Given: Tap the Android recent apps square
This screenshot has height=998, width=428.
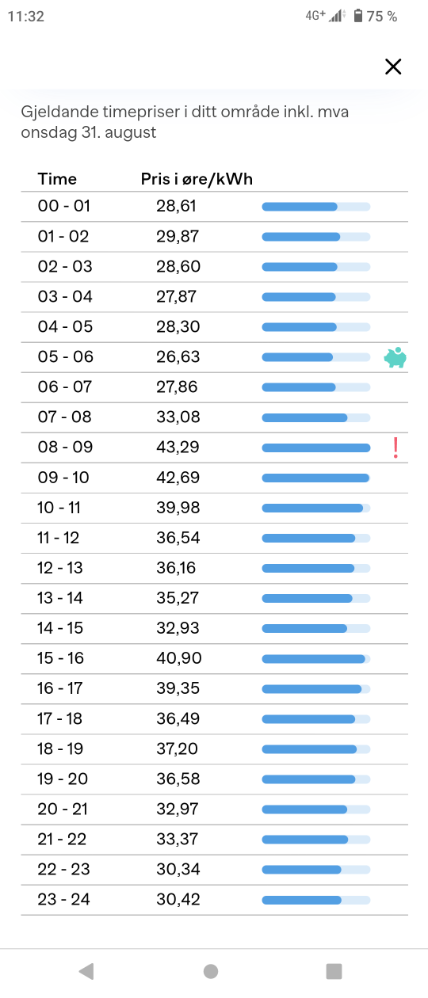Looking at the screenshot, I should (x=334, y=971).
